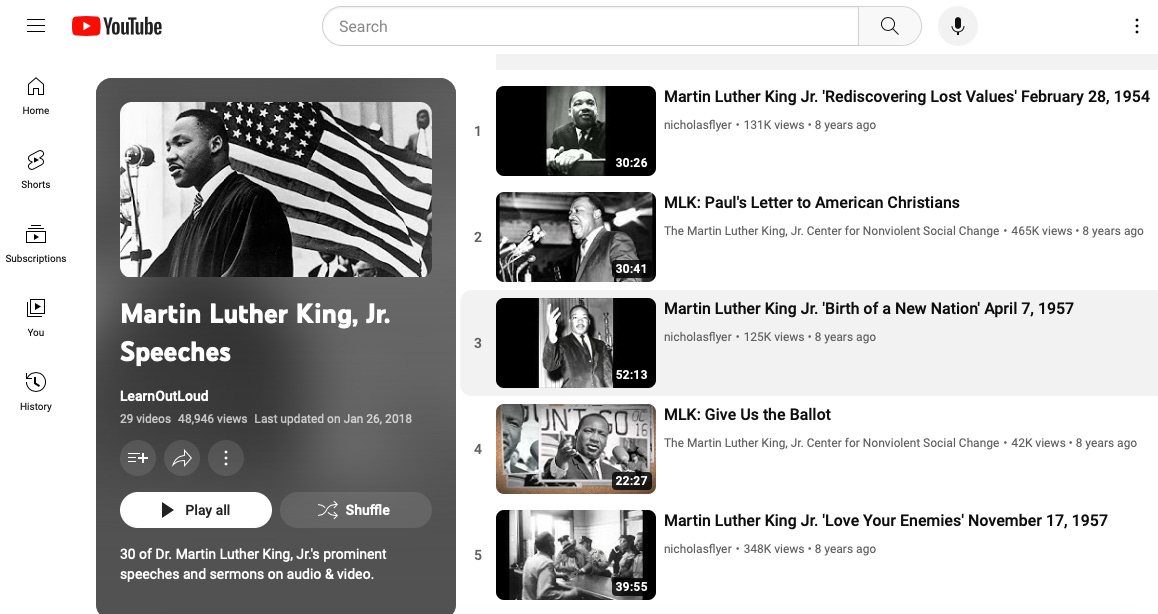The width and height of the screenshot is (1158, 614).
Task: Click the 52:13 duration badge
Action: click(631, 375)
